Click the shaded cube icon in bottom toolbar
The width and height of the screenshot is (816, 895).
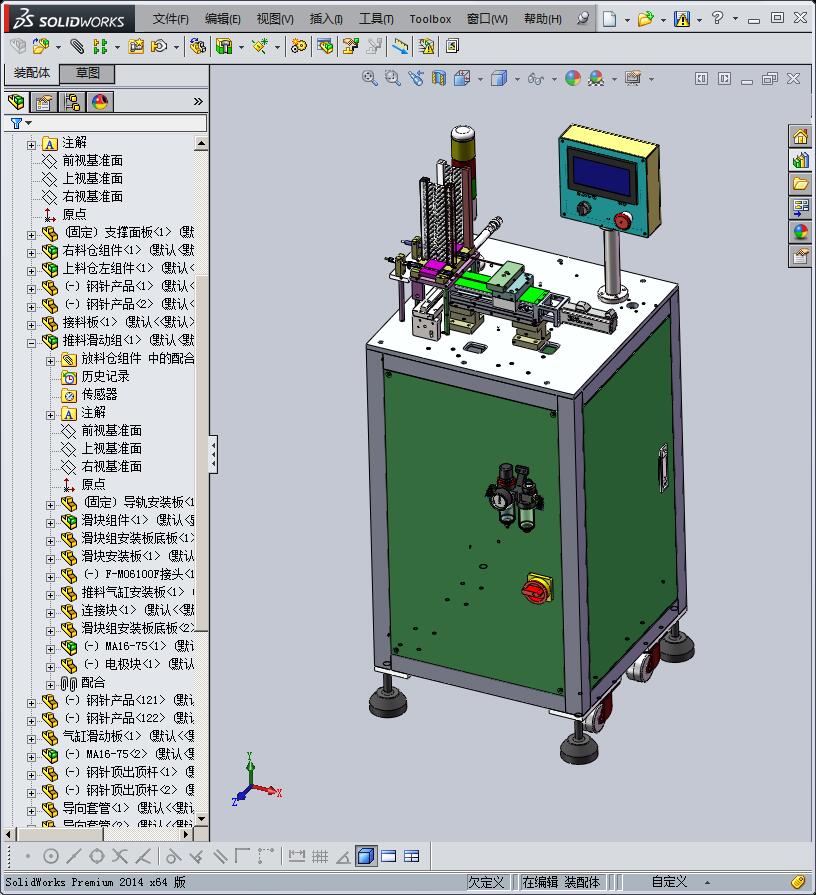pyautogui.click(x=366, y=856)
